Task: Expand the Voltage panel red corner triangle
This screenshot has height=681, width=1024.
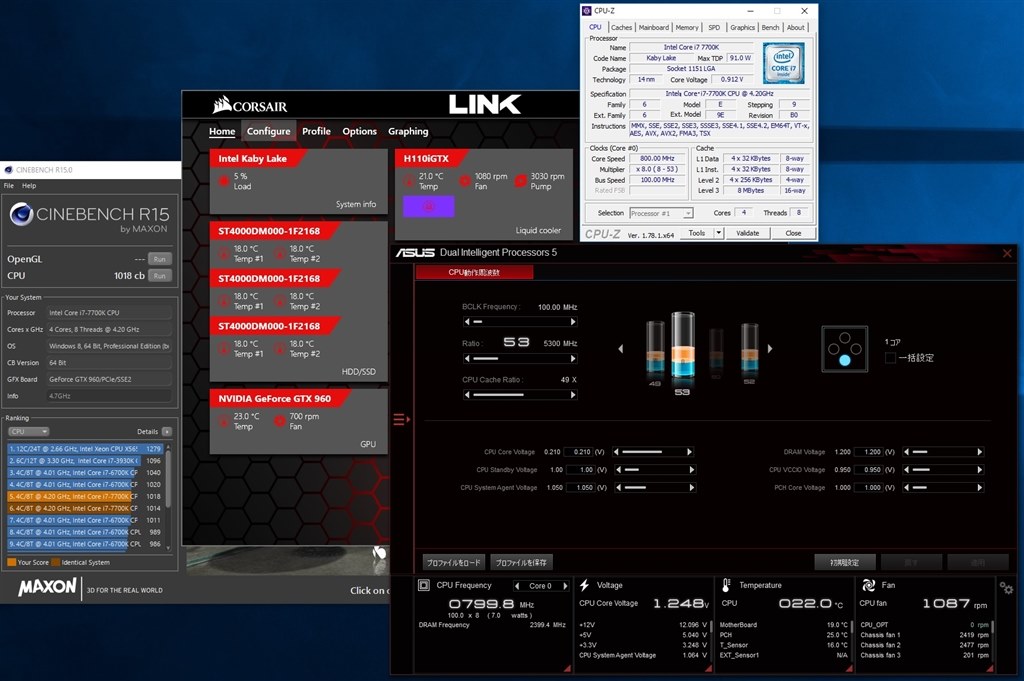Action: click(708, 668)
